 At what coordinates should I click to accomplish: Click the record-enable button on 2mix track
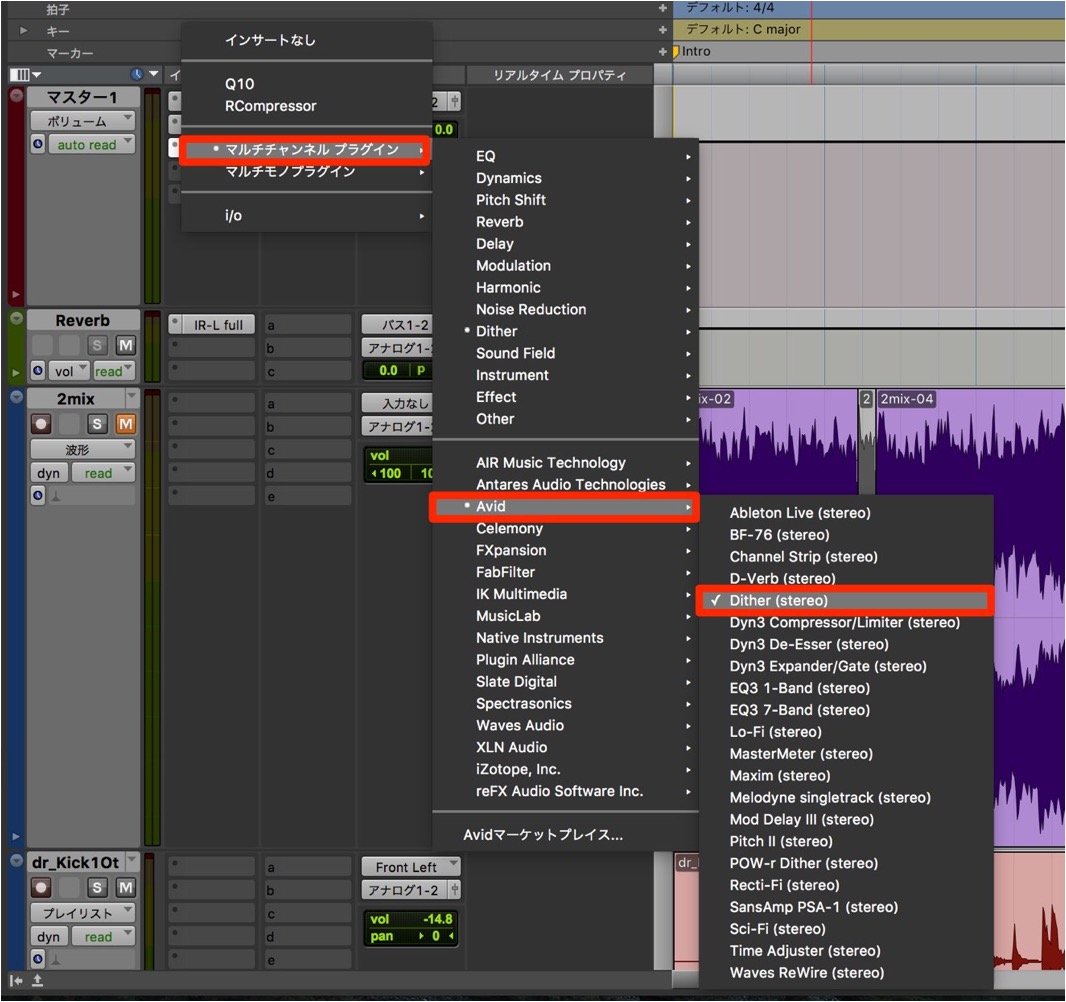41,424
